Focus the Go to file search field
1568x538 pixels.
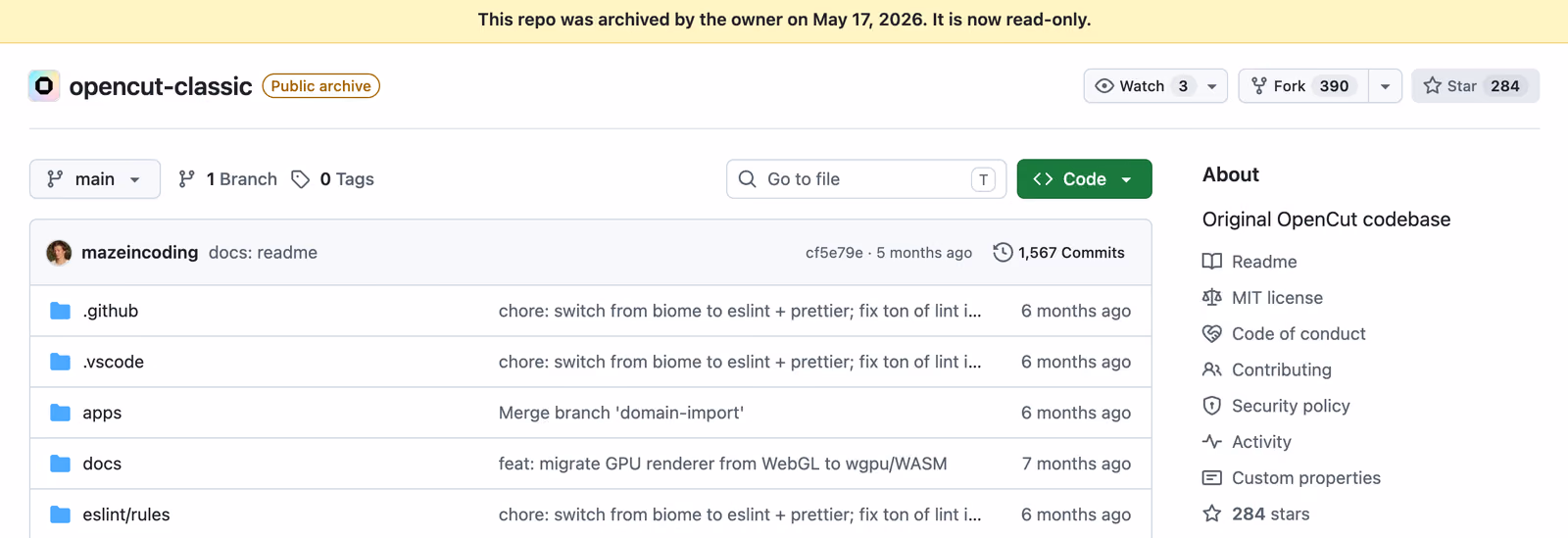(866, 179)
